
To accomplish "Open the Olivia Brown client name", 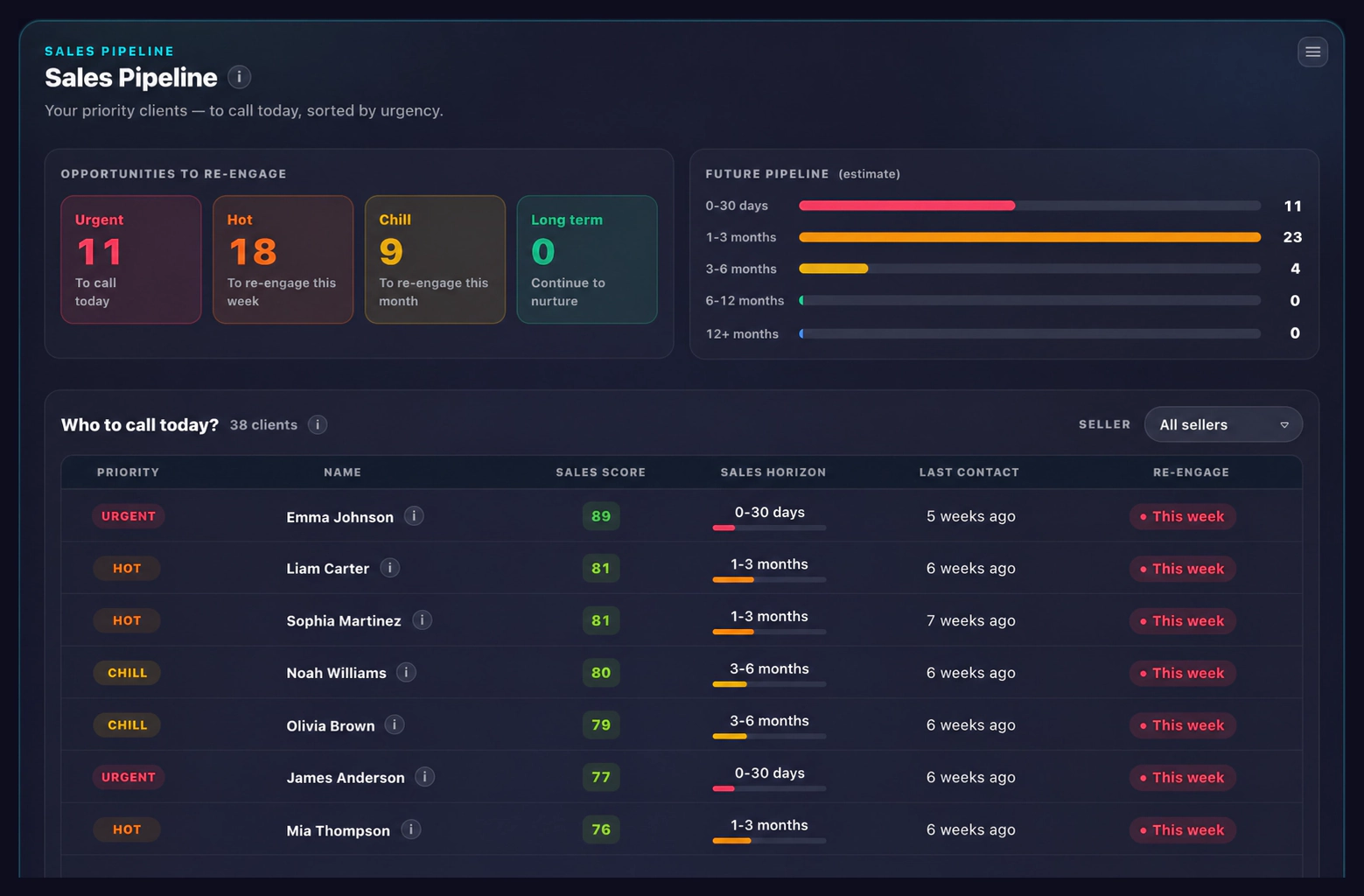I will point(331,725).
